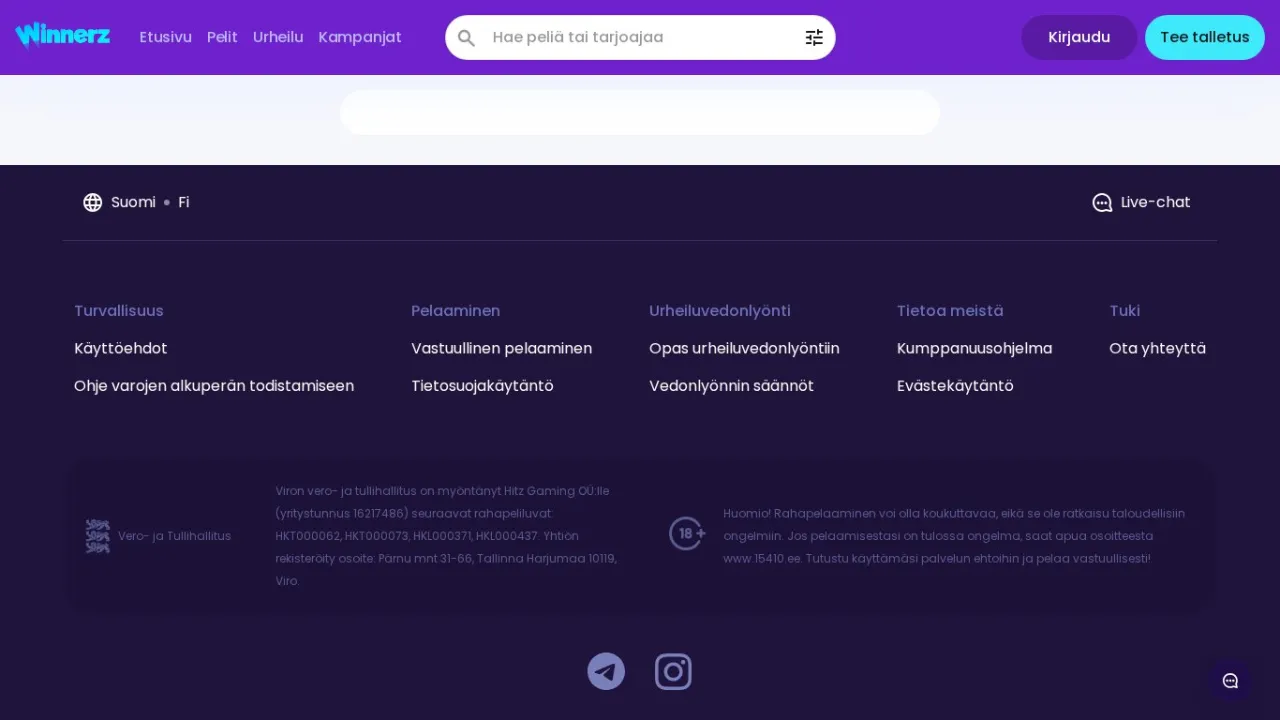Open the Ota yhteyttä link
1280x720 pixels.
pos(1157,348)
